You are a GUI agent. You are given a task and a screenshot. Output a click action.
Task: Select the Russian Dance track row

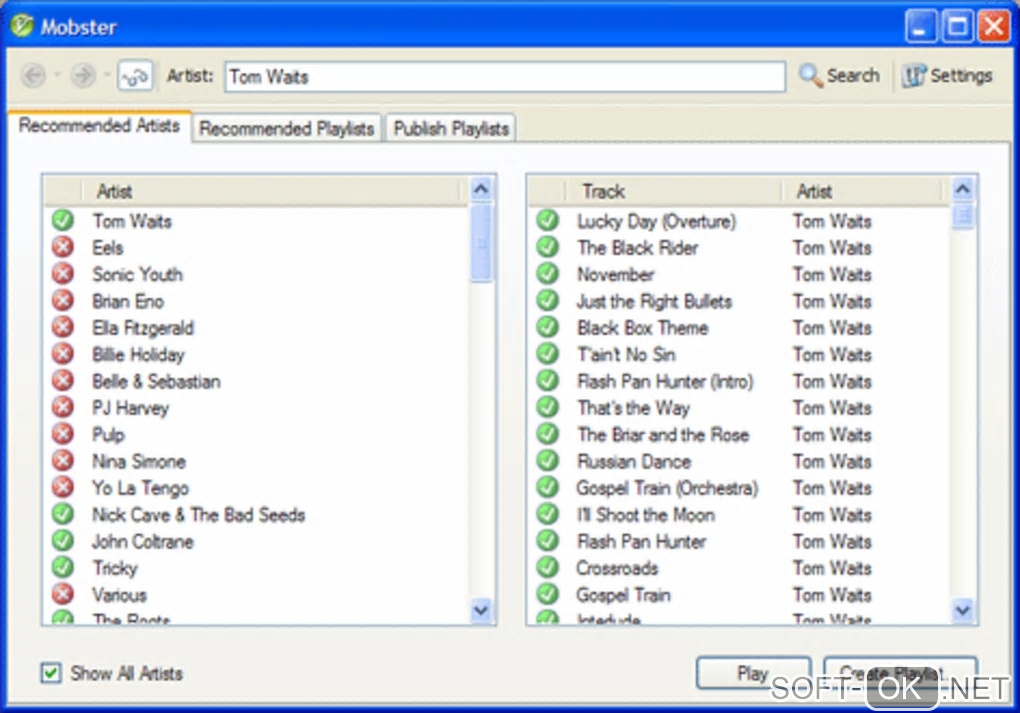tap(740, 461)
